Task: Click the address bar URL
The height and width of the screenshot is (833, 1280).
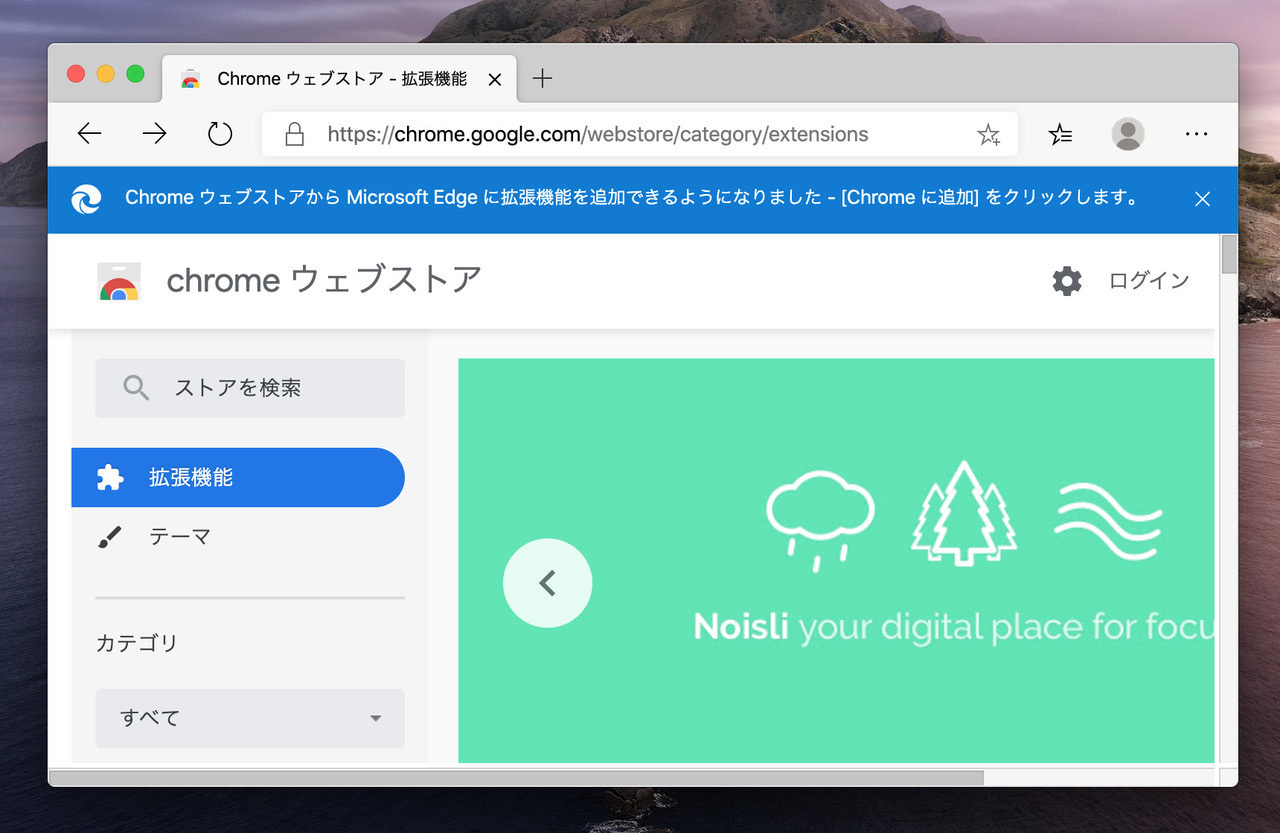Action: click(598, 134)
